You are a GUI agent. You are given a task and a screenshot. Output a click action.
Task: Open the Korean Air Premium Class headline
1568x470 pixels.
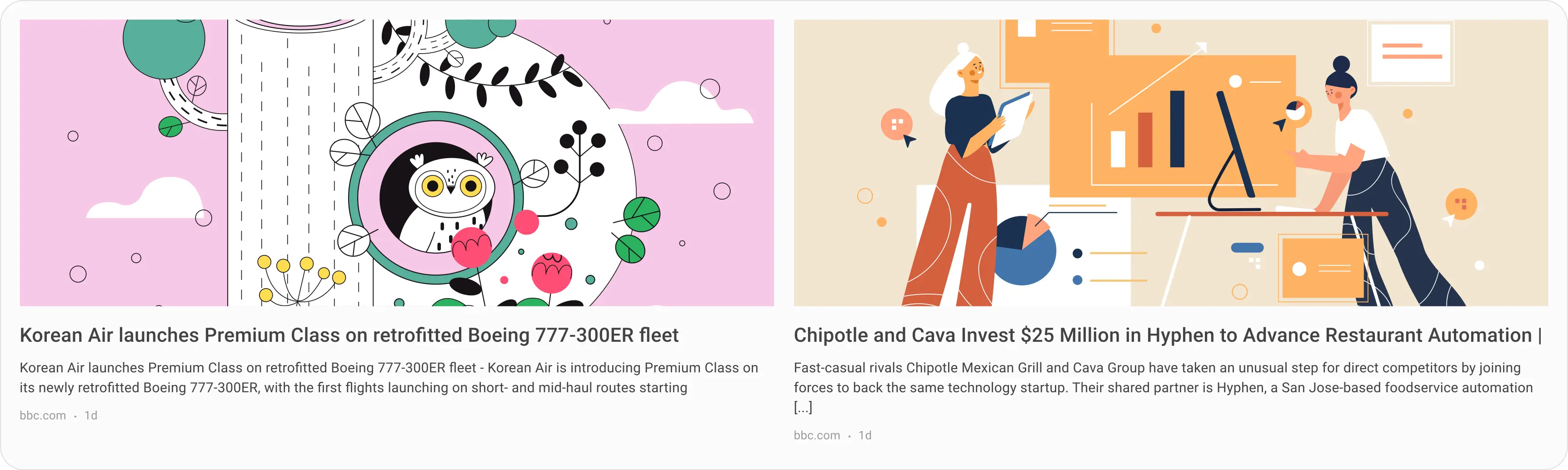tap(349, 335)
